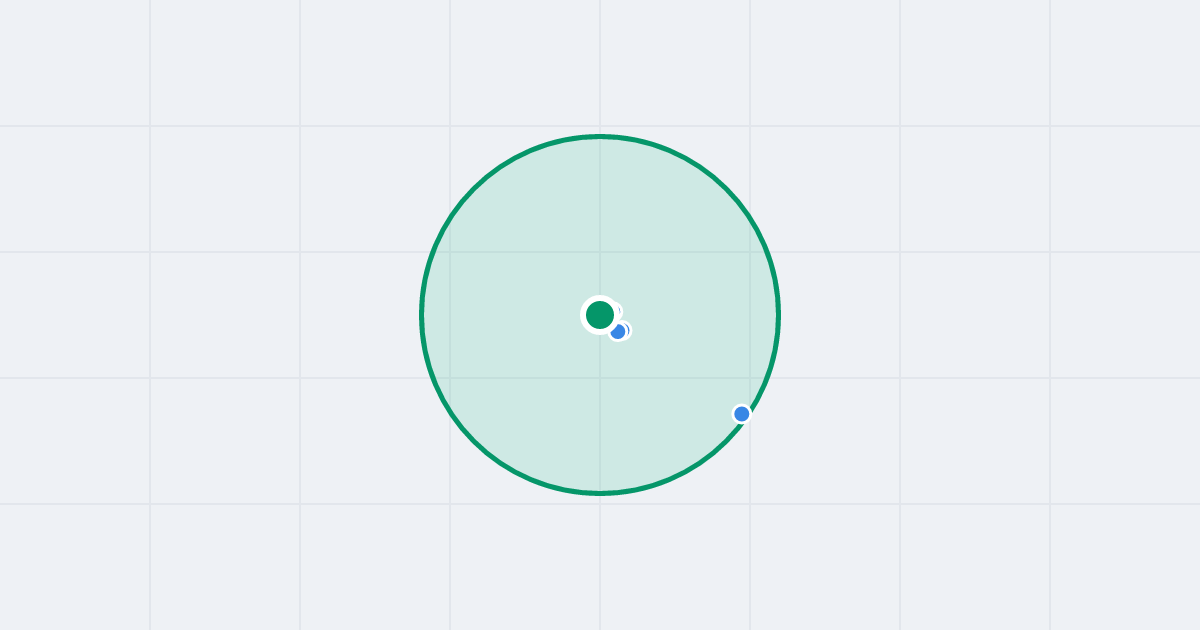Click the blue dot just beside the center
The width and height of the screenshot is (1200, 630).
point(618,331)
